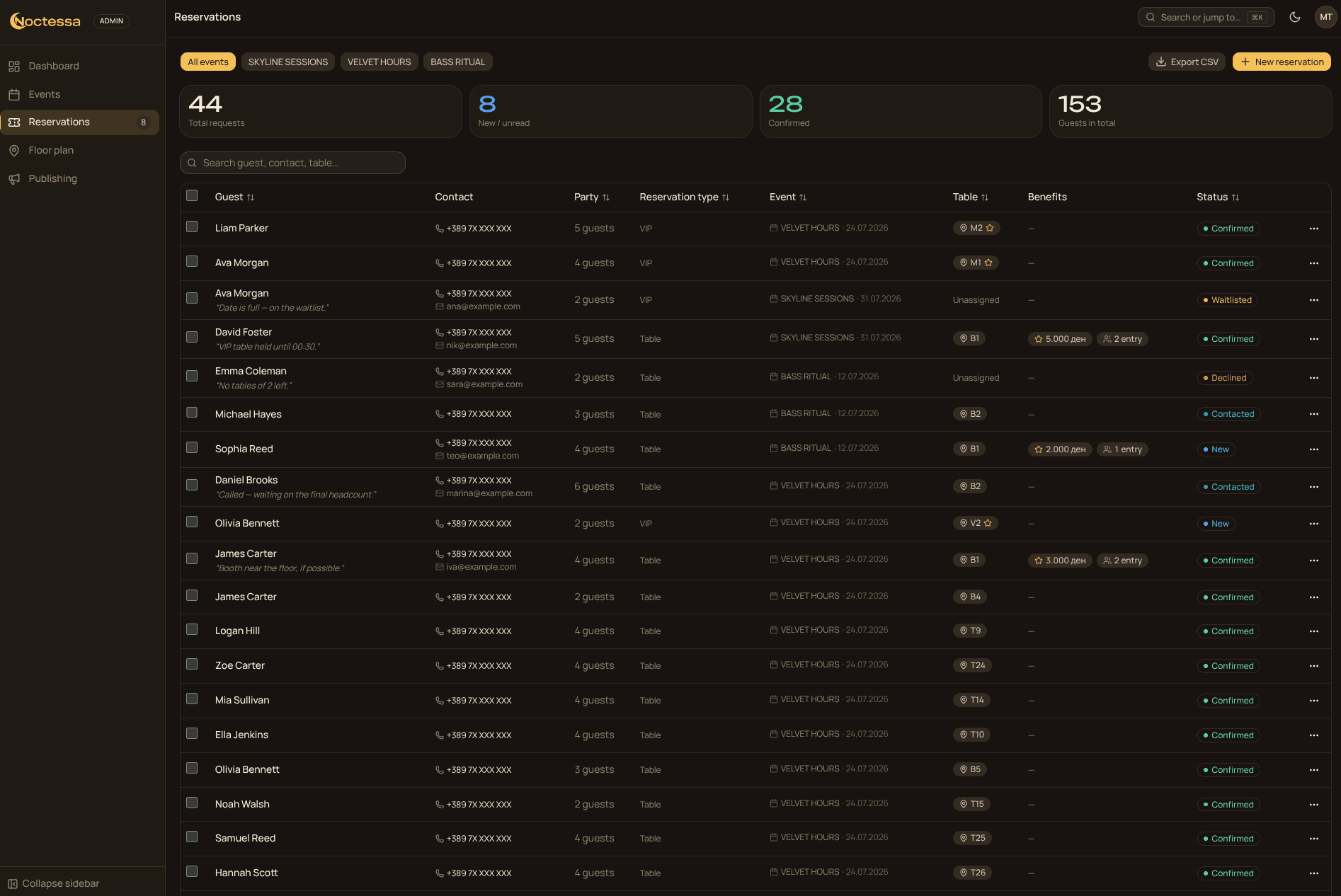Open actions menu for David Foster

pos(1314,339)
